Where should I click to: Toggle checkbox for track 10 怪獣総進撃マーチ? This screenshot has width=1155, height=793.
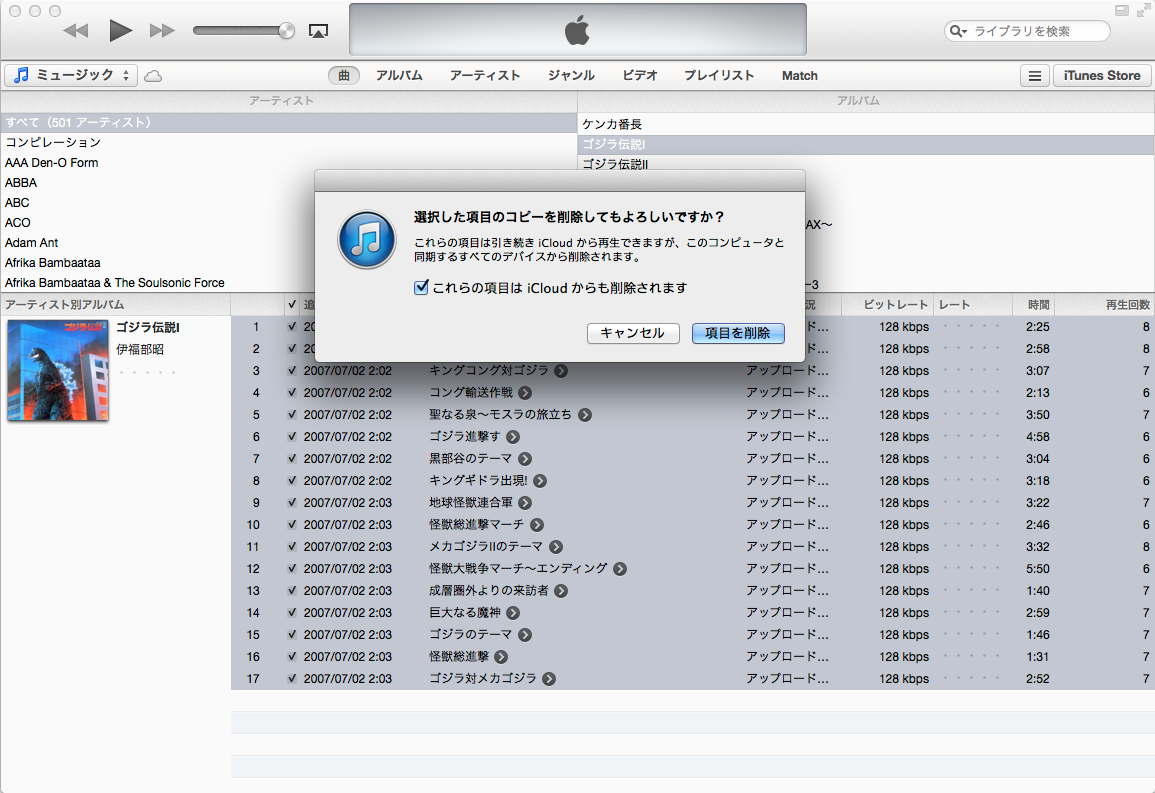point(292,525)
